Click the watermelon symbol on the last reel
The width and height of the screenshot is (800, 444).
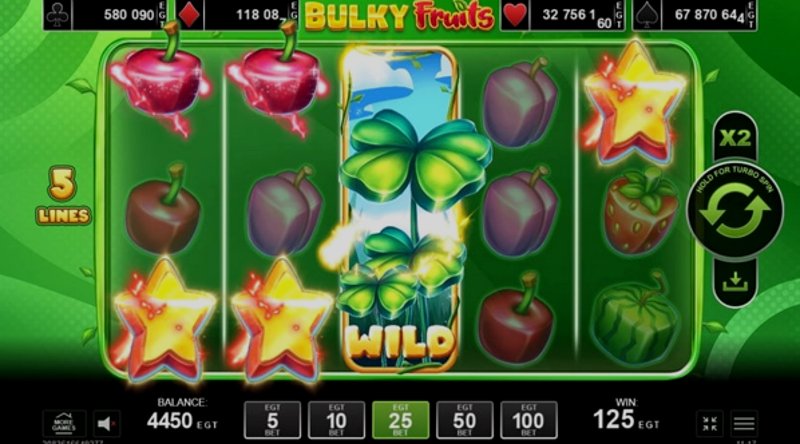pos(635,319)
